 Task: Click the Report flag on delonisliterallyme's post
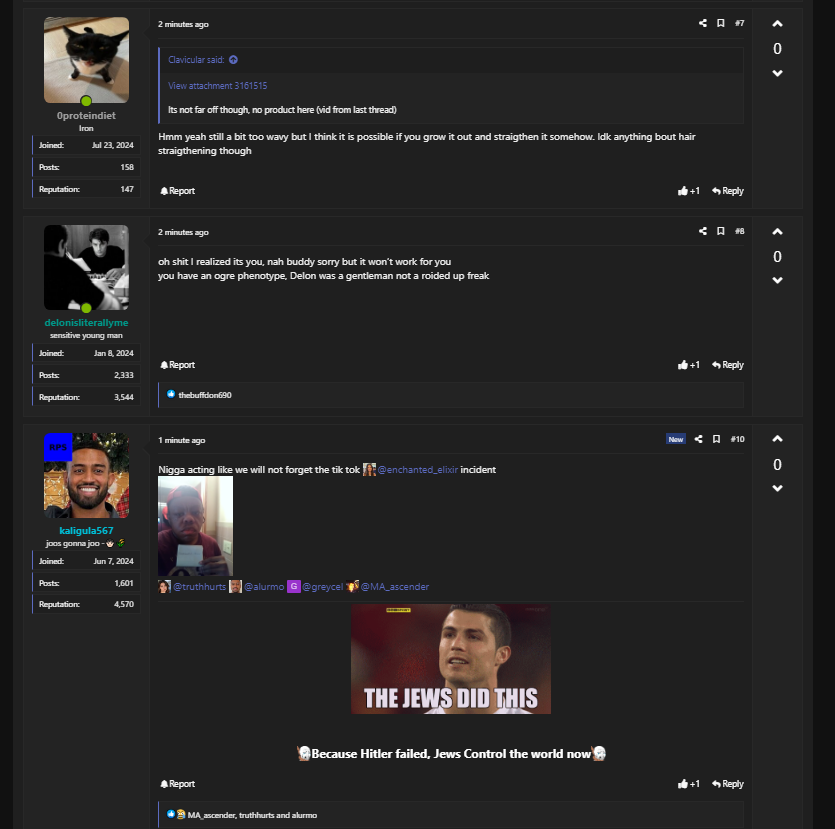pos(177,364)
